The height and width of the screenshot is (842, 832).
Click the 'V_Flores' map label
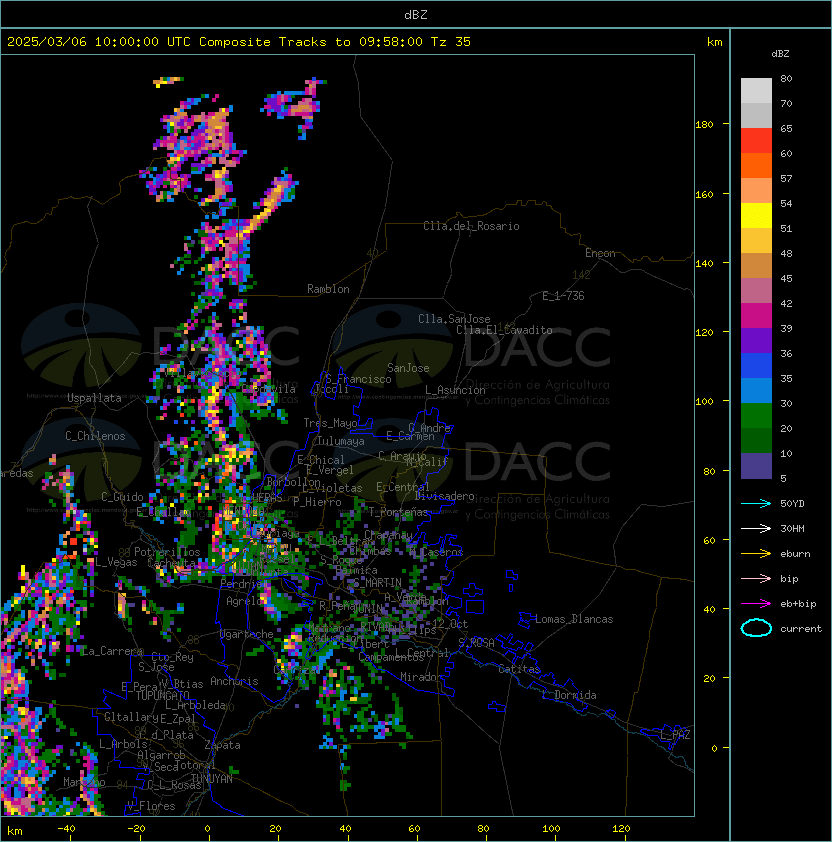[151, 806]
